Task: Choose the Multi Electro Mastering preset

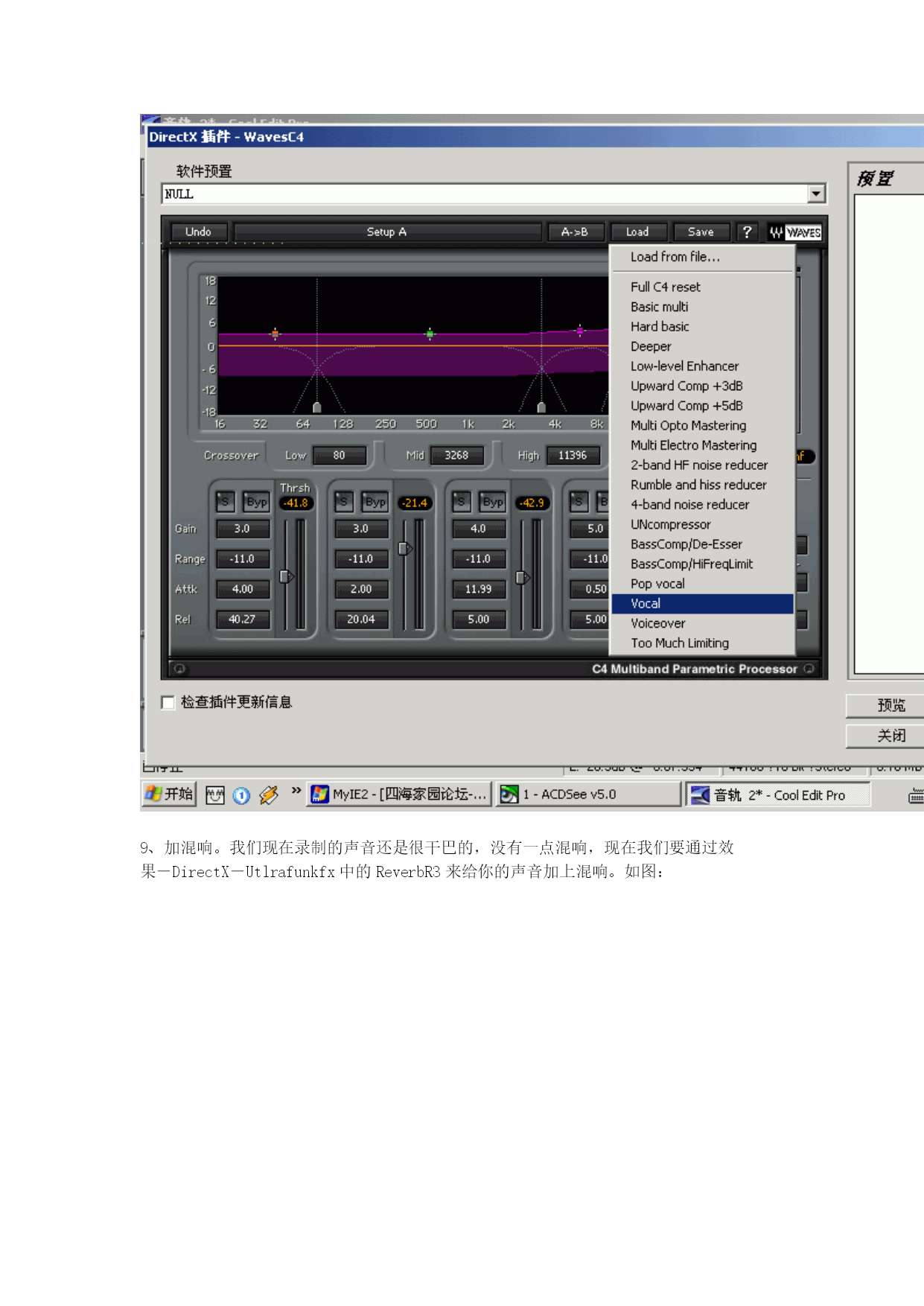Action: tap(702, 445)
